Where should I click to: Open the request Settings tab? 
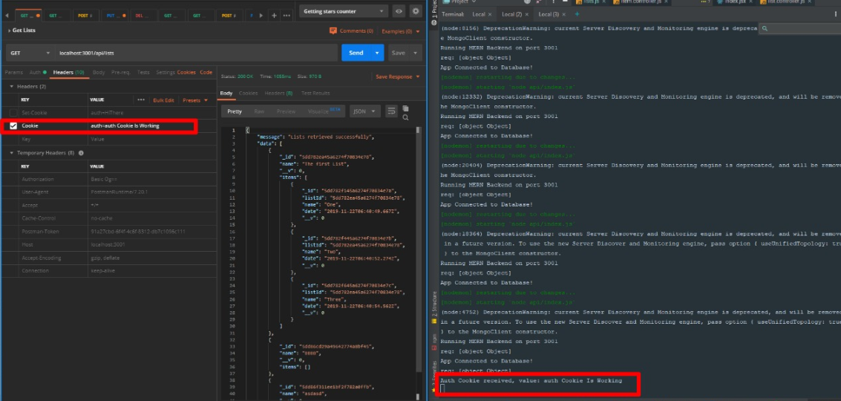(x=166, y=72)
